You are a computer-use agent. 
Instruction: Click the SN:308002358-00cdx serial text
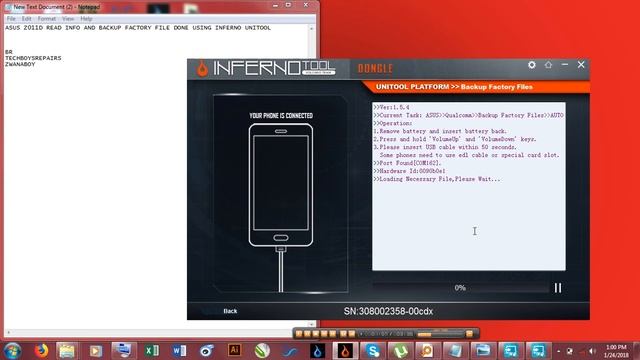[388, 311]
